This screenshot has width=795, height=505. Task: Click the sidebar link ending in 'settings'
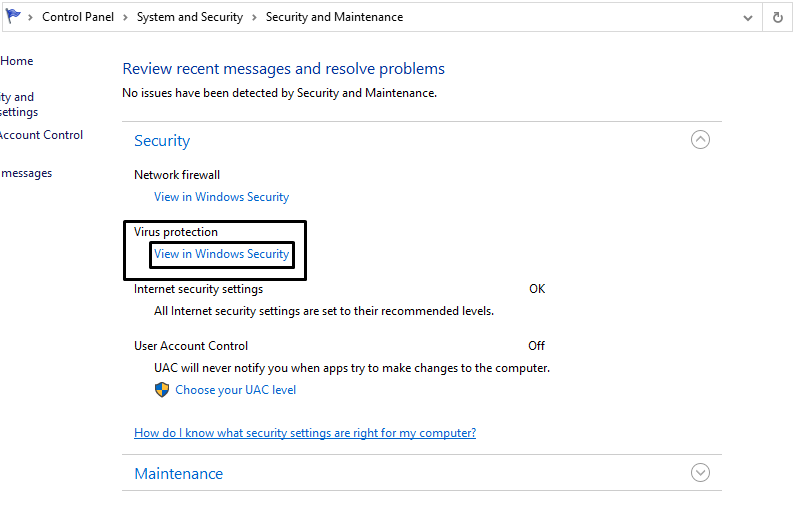pos(19,104)
